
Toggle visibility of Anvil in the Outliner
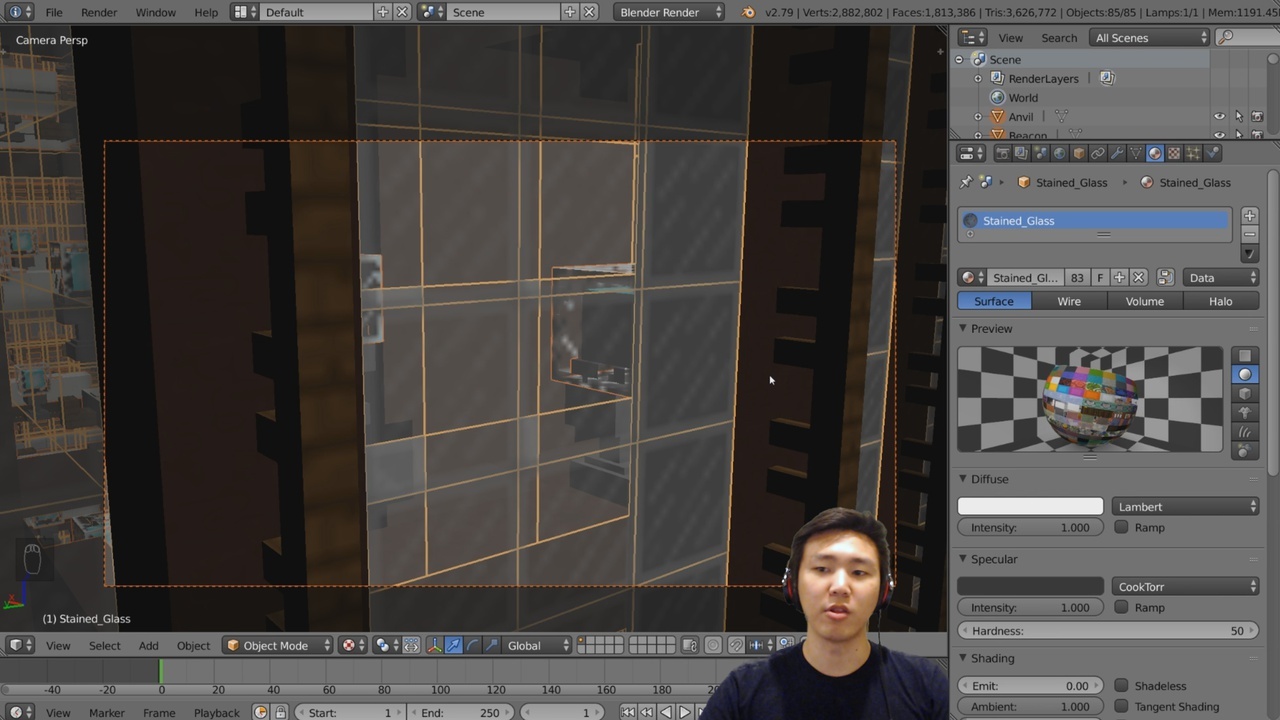1219,116
